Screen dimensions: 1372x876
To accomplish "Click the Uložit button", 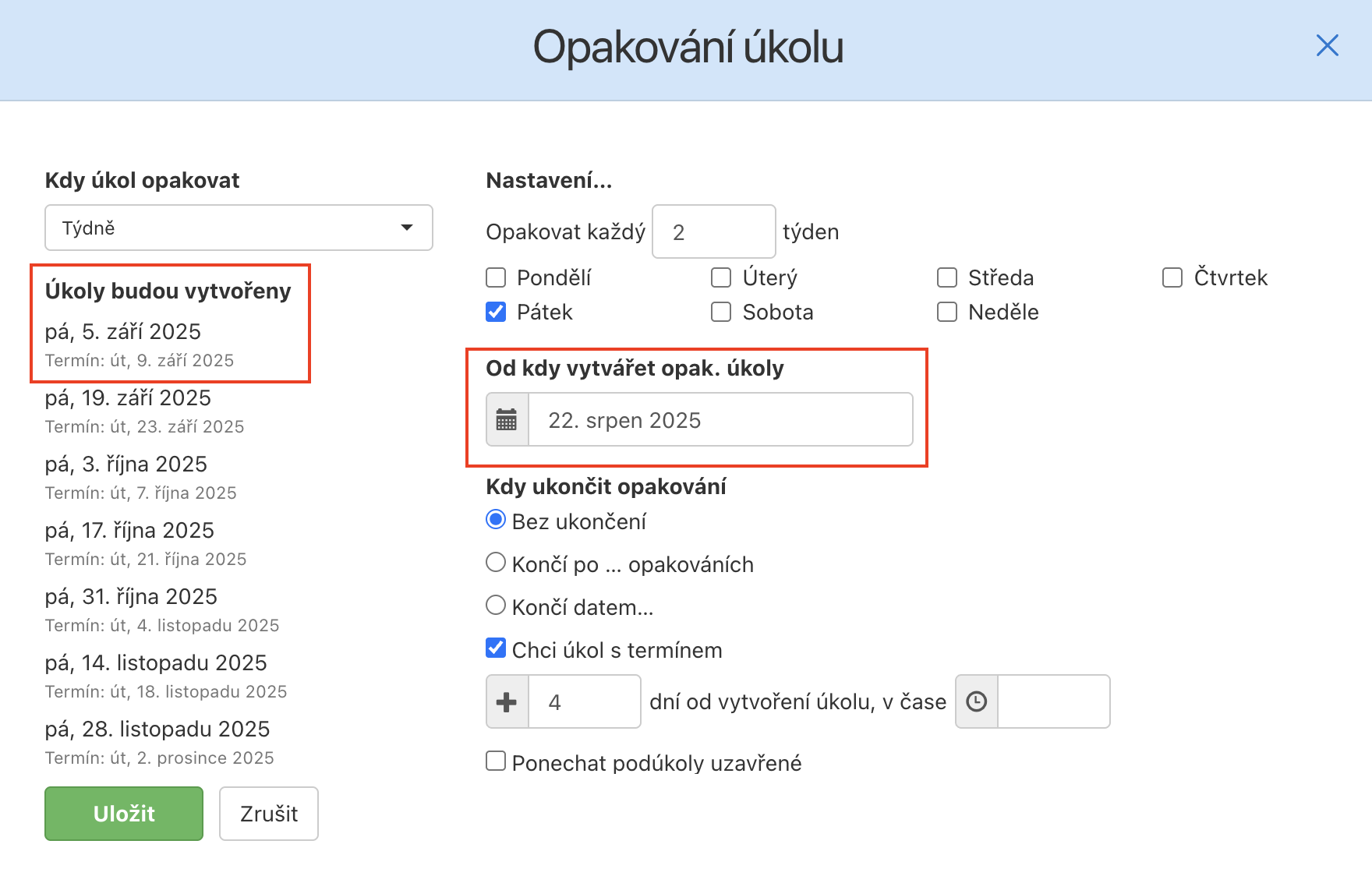I will tap(124, 814).
